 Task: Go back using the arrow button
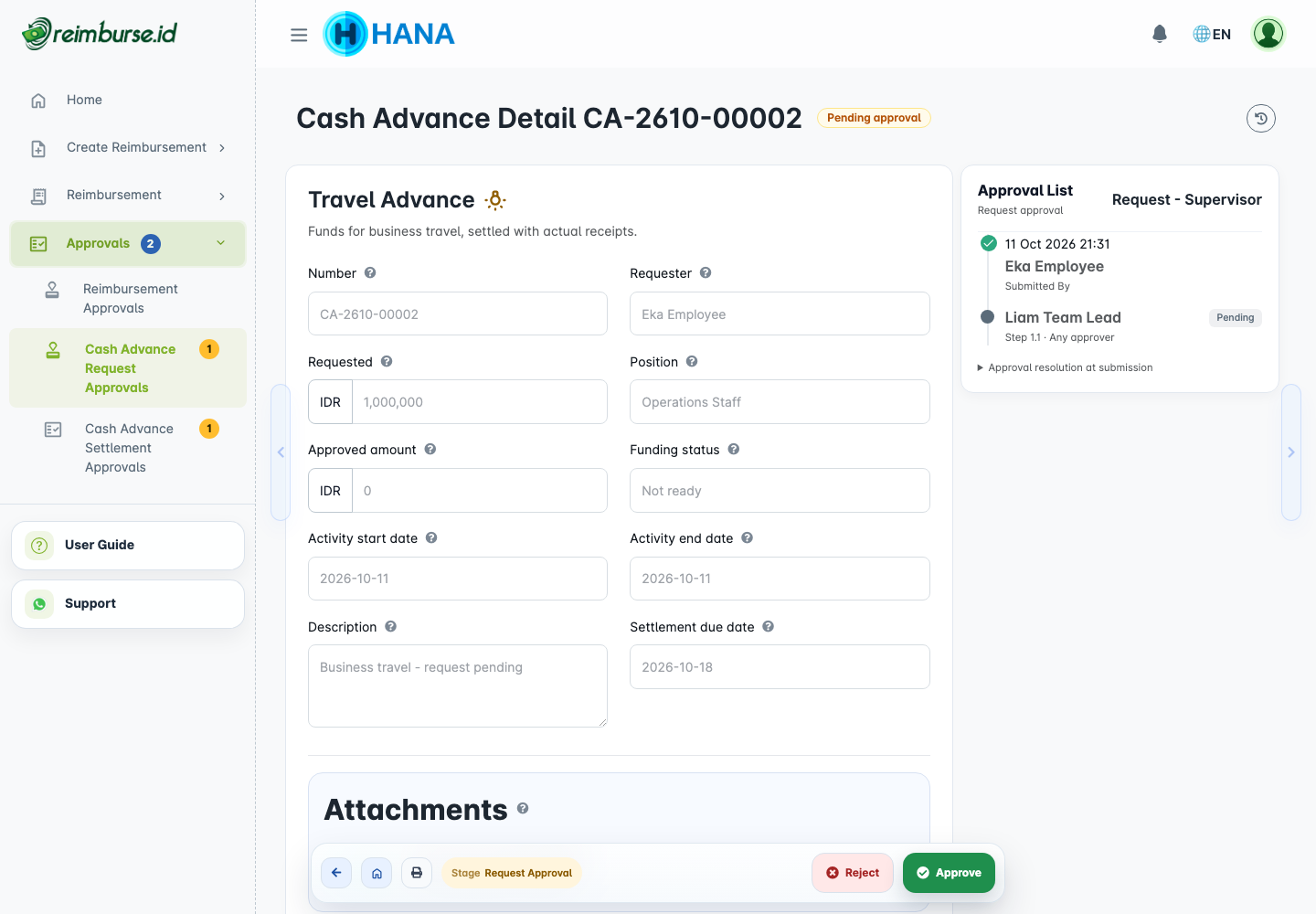click(336, 873)
